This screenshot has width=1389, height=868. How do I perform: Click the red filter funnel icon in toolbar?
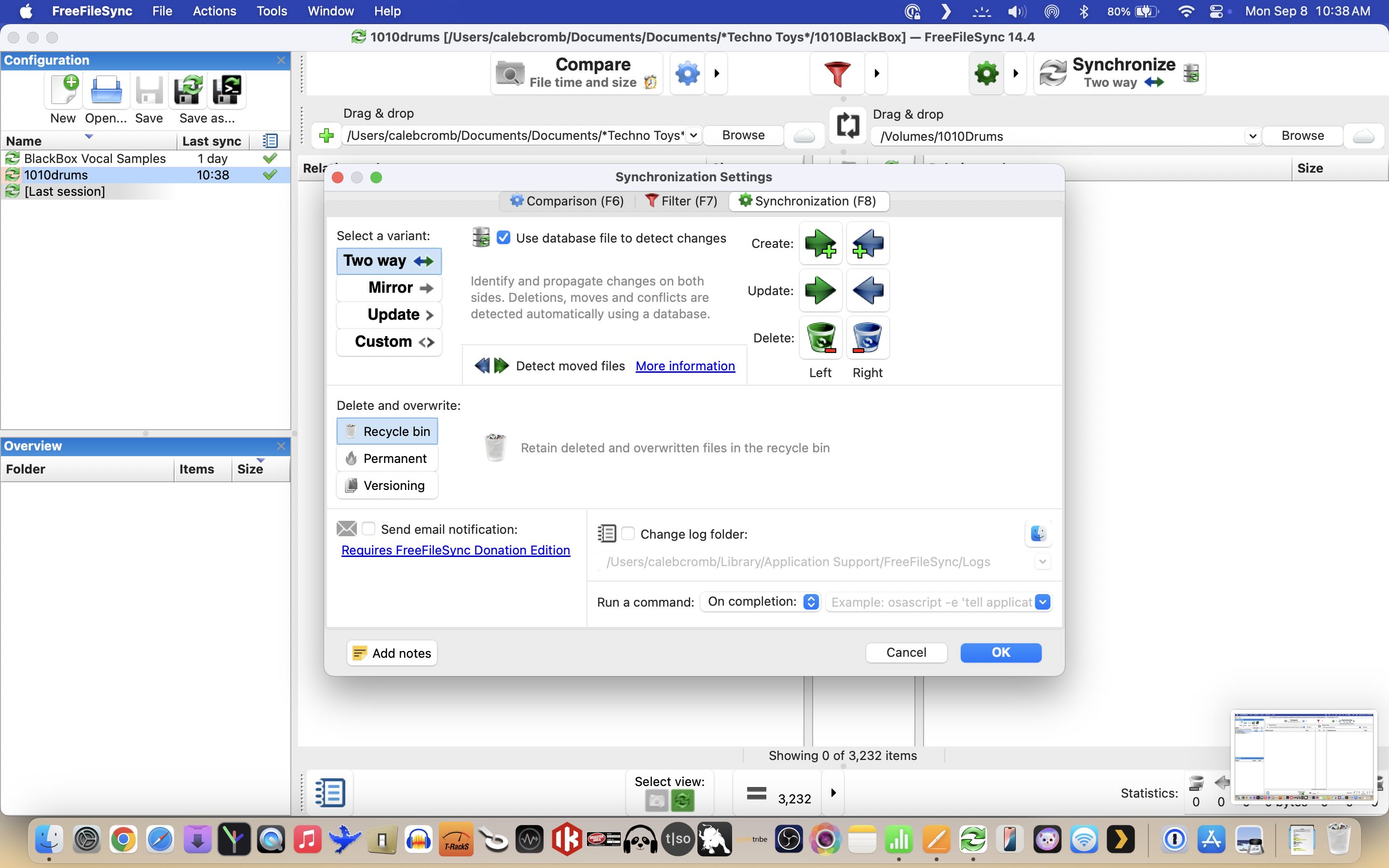(837, 73)
